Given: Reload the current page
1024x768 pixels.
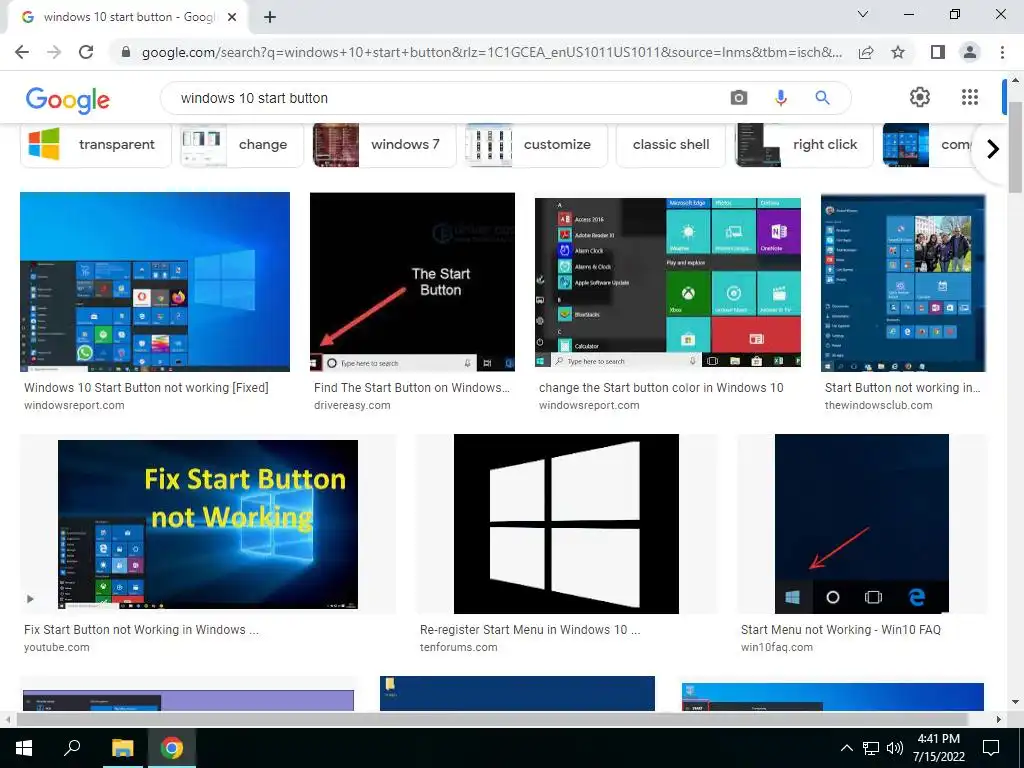Looking at the screenshot, I should click(x=86, y=52).
